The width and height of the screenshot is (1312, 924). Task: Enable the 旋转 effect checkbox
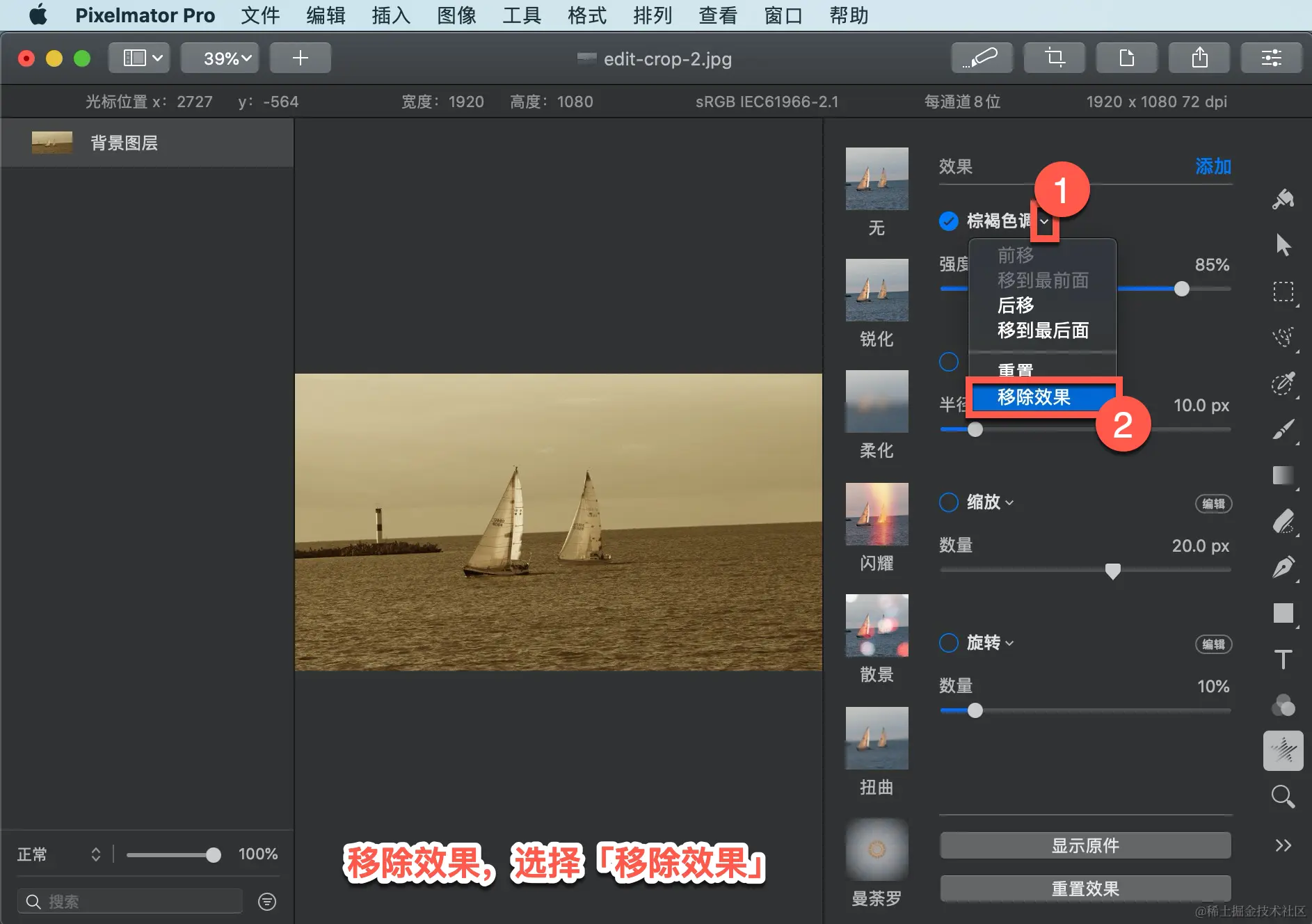pos(948,643)
